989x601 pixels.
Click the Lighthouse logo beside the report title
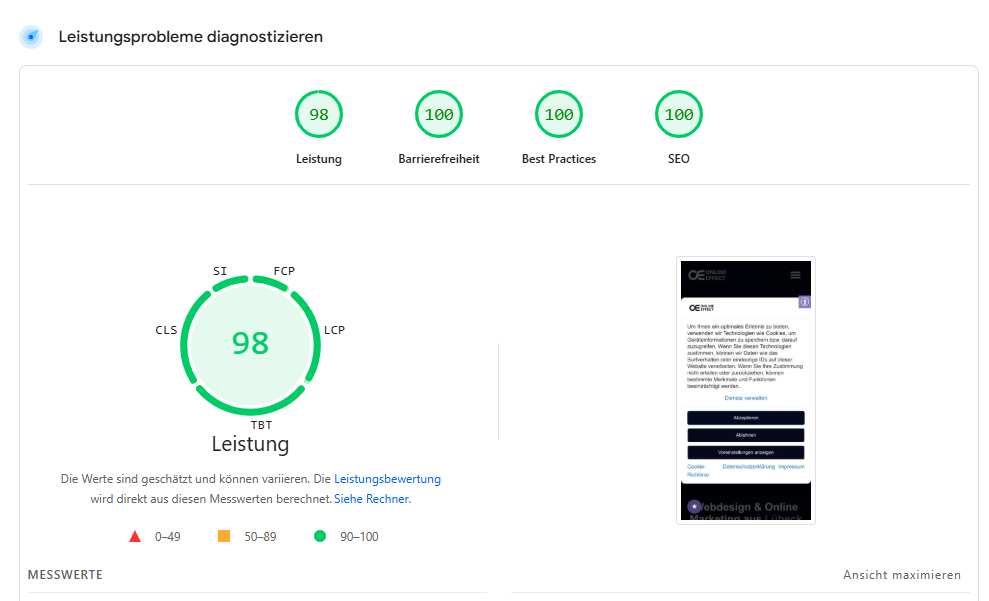(30, 36)
